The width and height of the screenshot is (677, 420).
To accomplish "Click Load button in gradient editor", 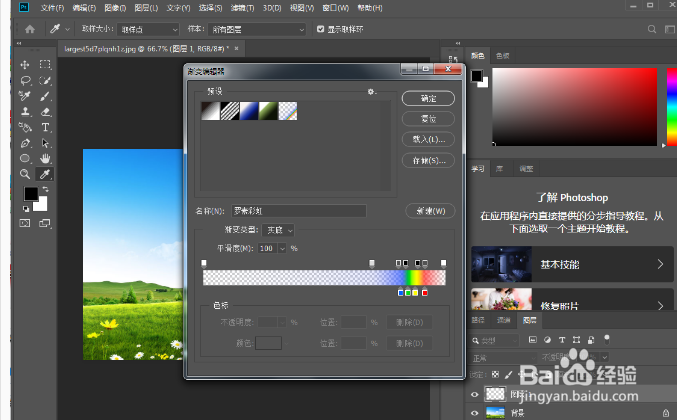I will (428, 139).
